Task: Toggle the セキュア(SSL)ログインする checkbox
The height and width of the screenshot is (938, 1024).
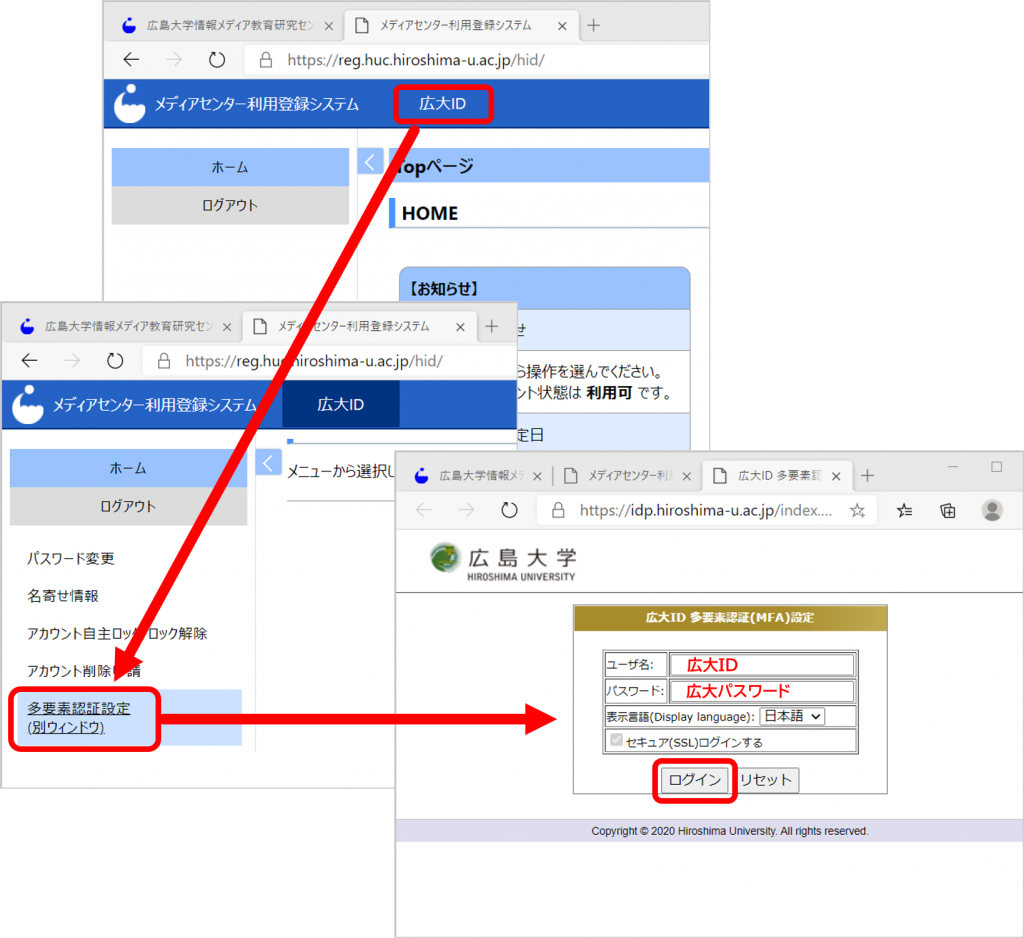Action: coord(616,740)
